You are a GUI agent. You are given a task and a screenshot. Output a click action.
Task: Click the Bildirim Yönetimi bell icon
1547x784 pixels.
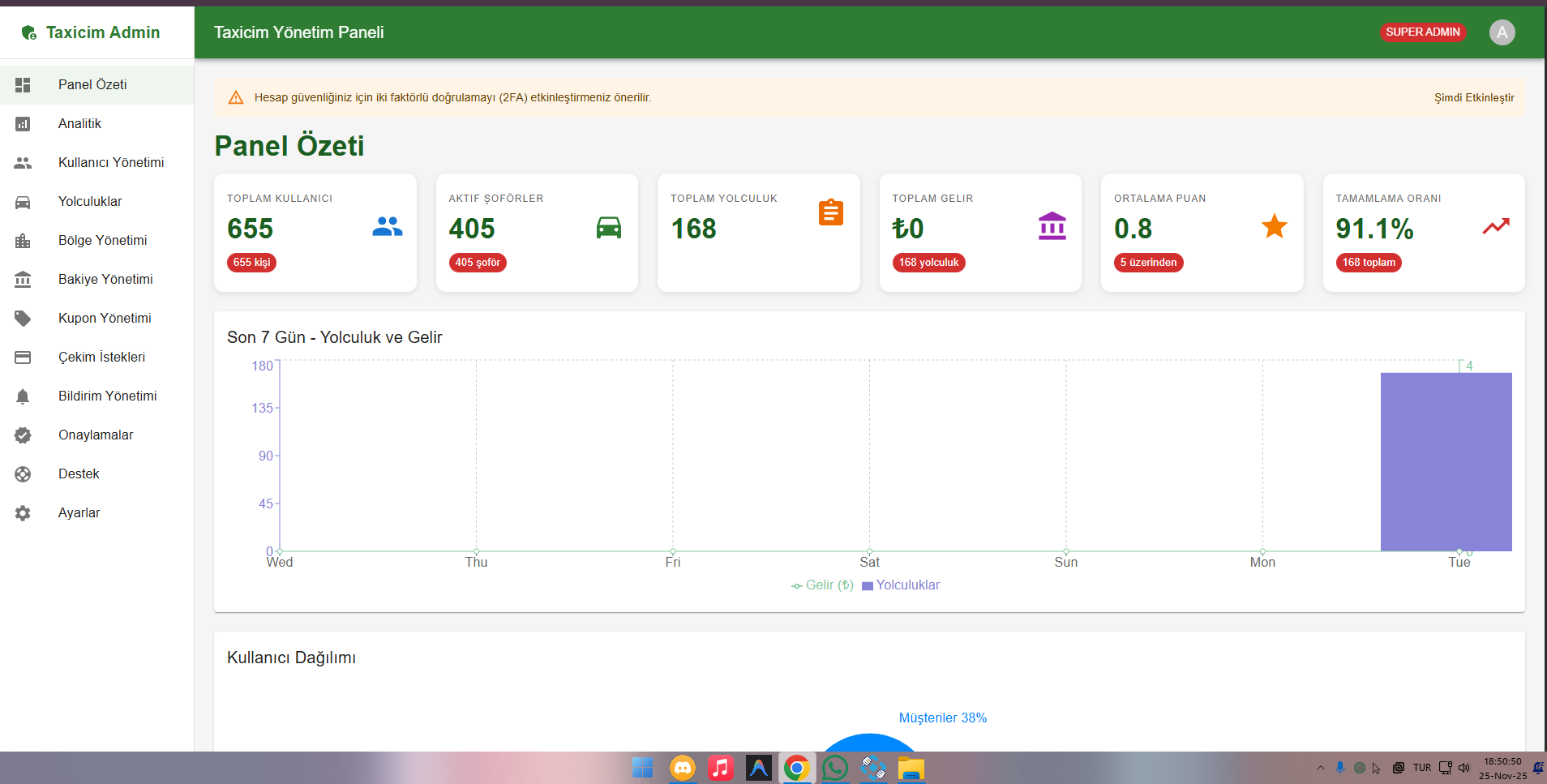click(23, 396)
